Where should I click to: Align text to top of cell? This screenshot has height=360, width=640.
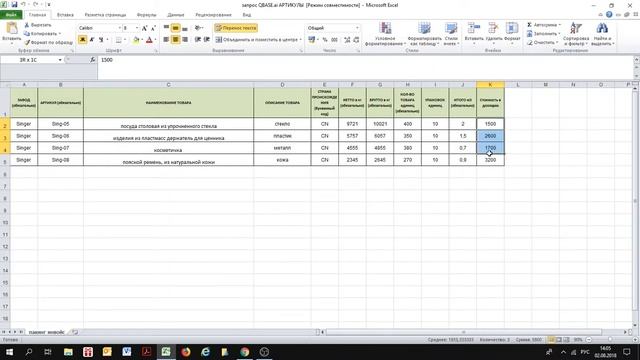(x=166, y=28)
